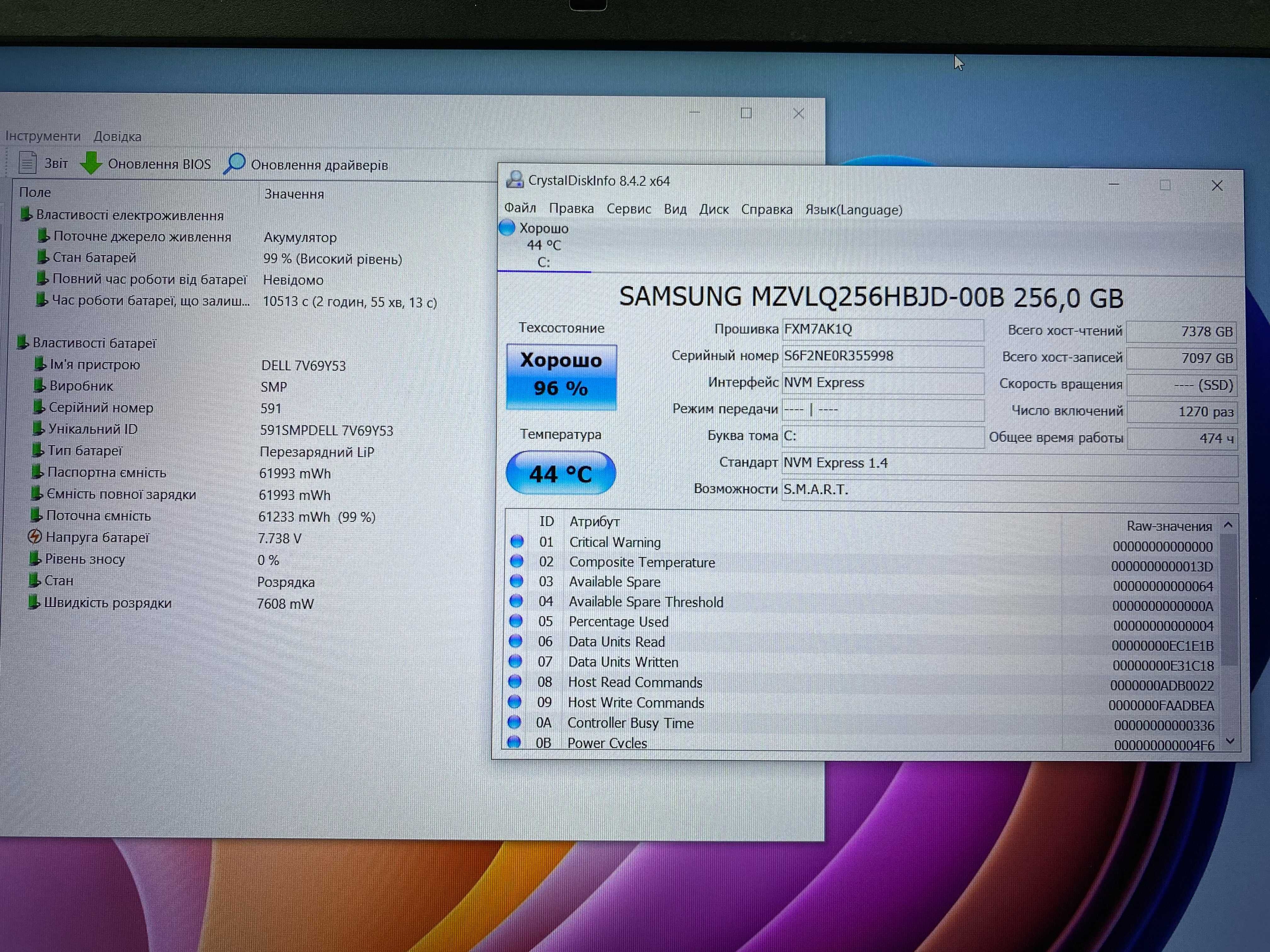1270x952 pixels.
Task: Click the Оновлення драйверів magnifier icon
Action: pyautogui.click(x=234, y=163)
